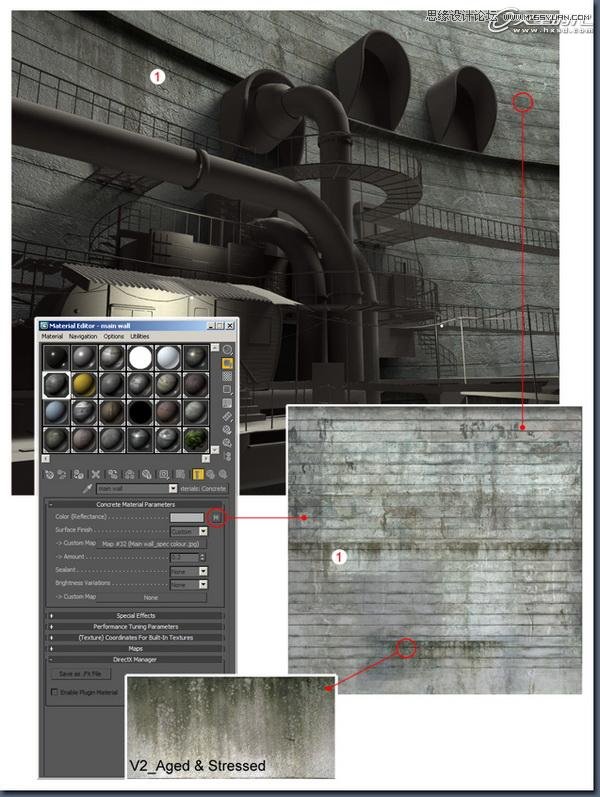Screen dimensions: 600x797
Task: Open the Color (Reflectance) swatch
Action: point(187,517)
